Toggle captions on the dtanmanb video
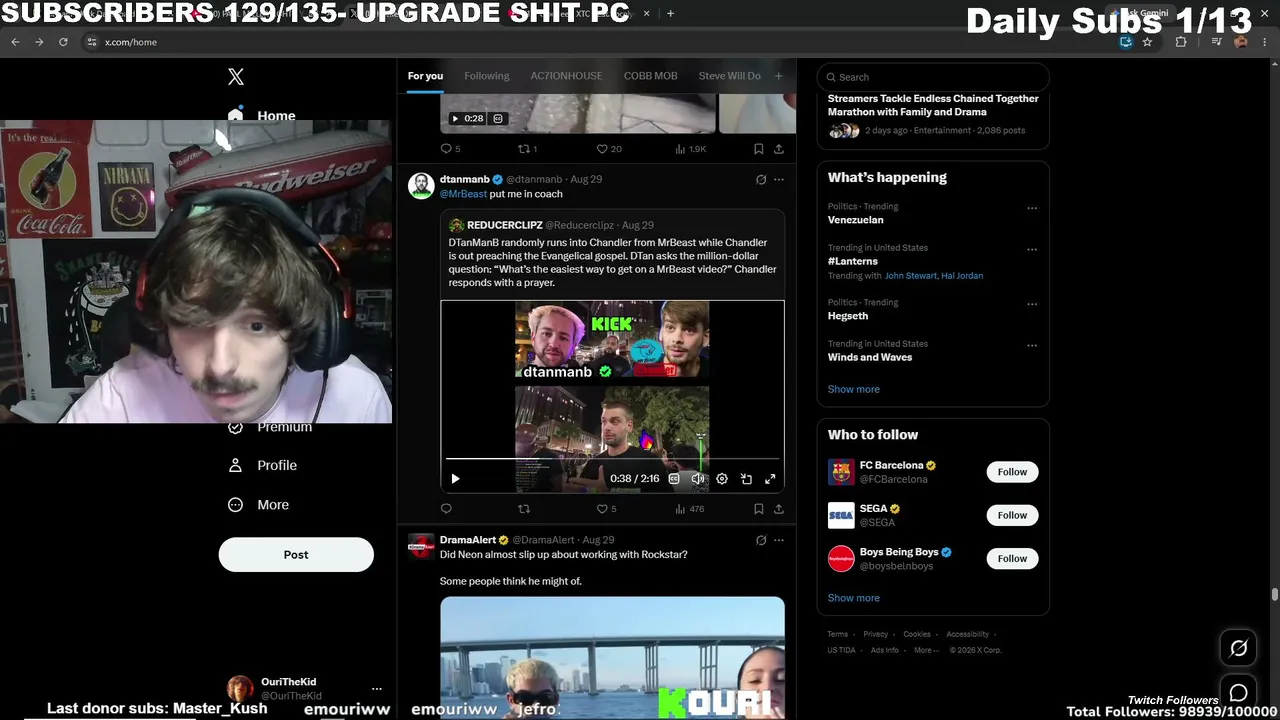Image resolution: width=1280 pixels, height=720 pixels. coord(674,479)
